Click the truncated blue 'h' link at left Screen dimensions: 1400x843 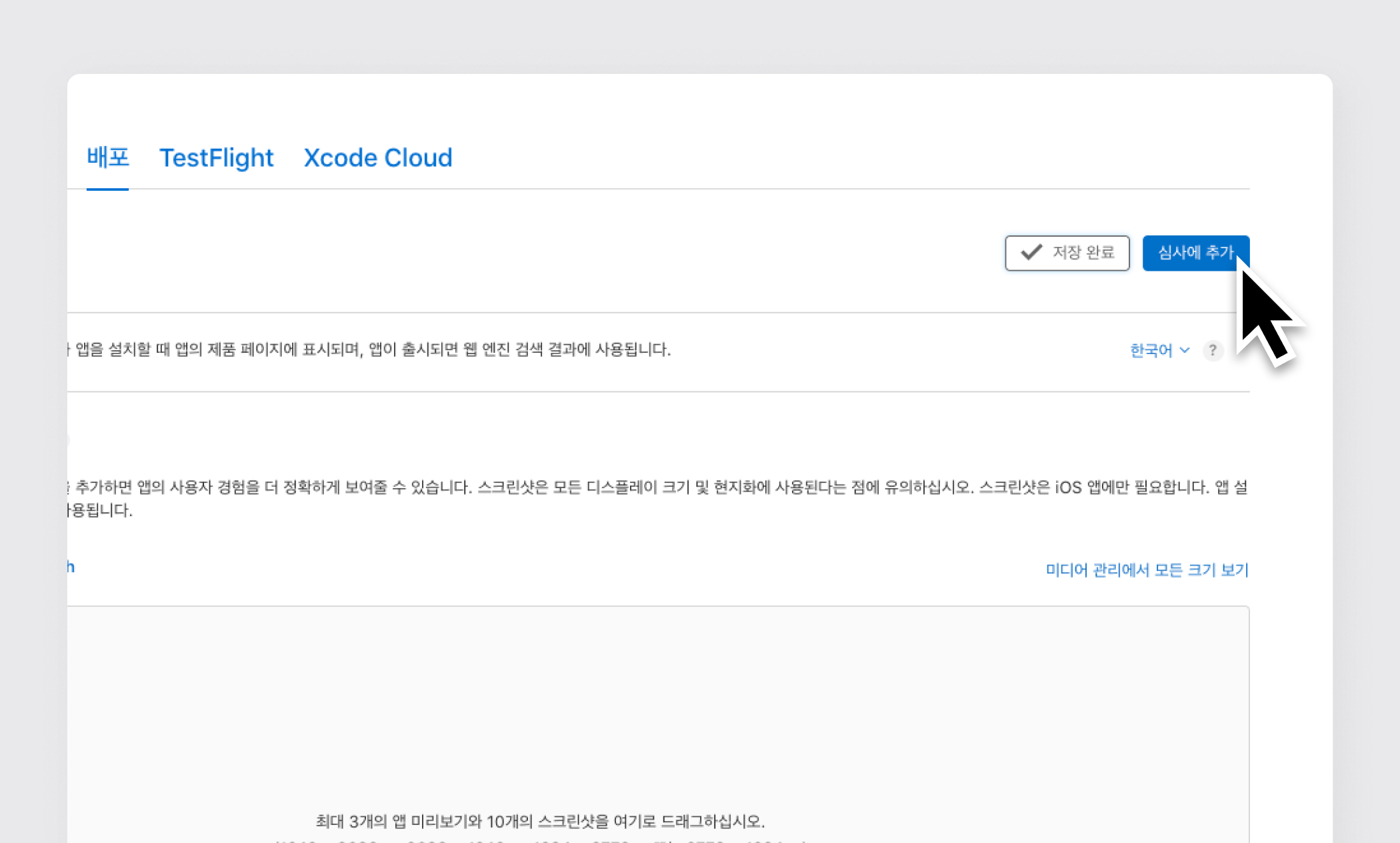[x=70, y=568]
